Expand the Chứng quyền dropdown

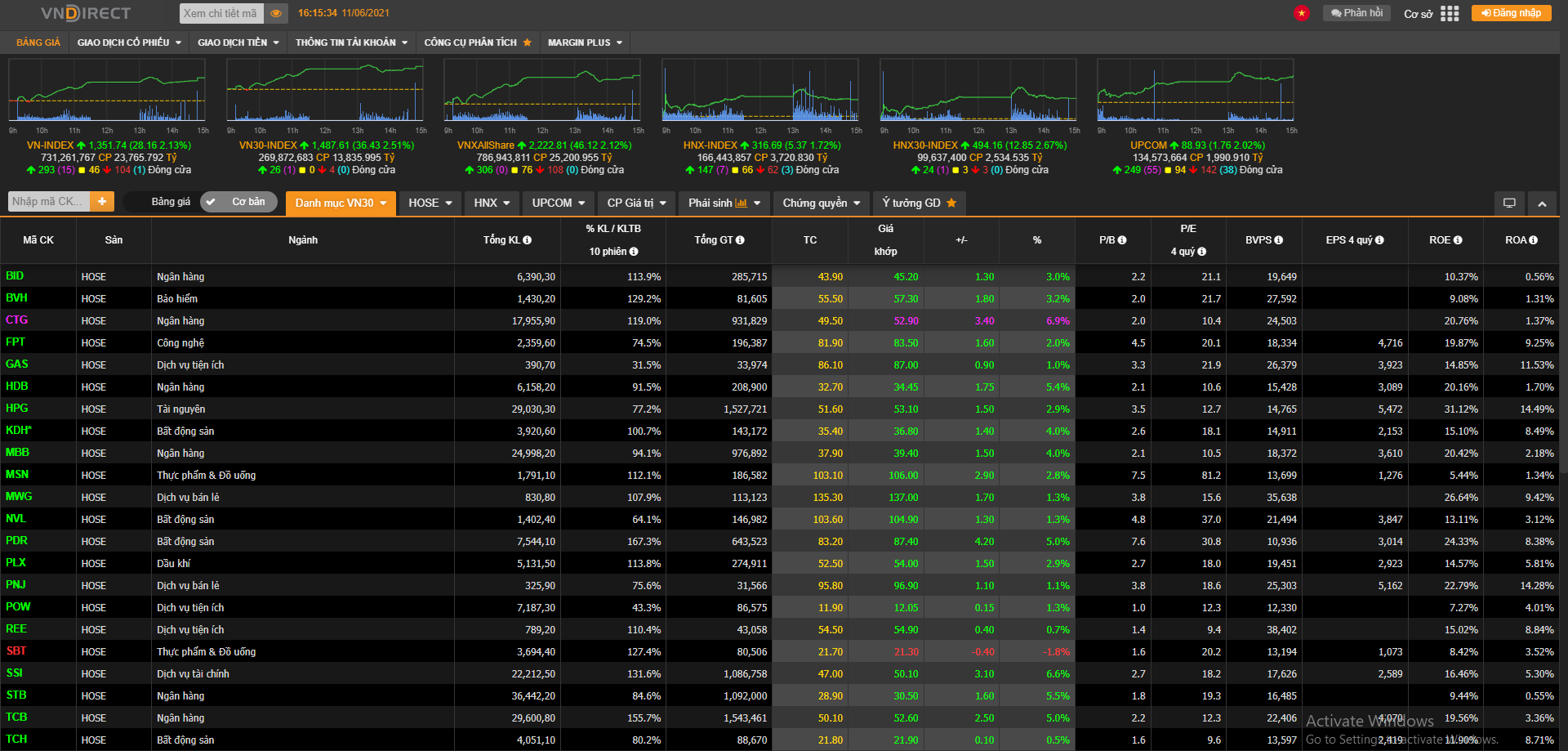tap(822, 203)
